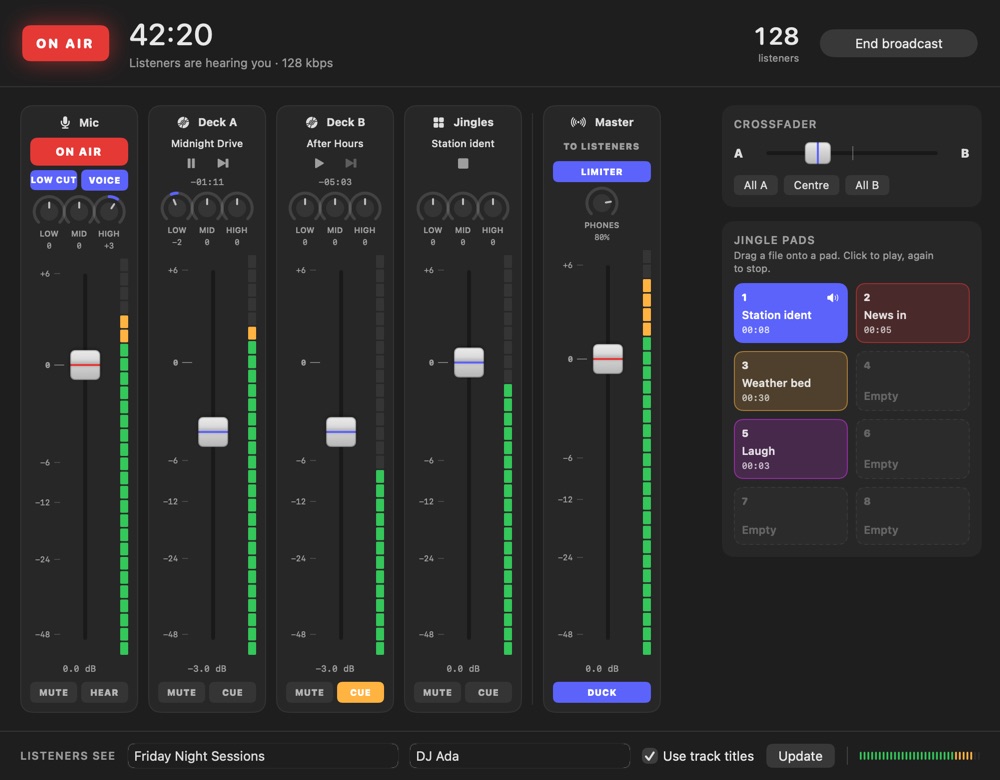Click Jingles LOW EQ knob
1000x780 pixels.
pyautogui.click(x=432, y=207)
